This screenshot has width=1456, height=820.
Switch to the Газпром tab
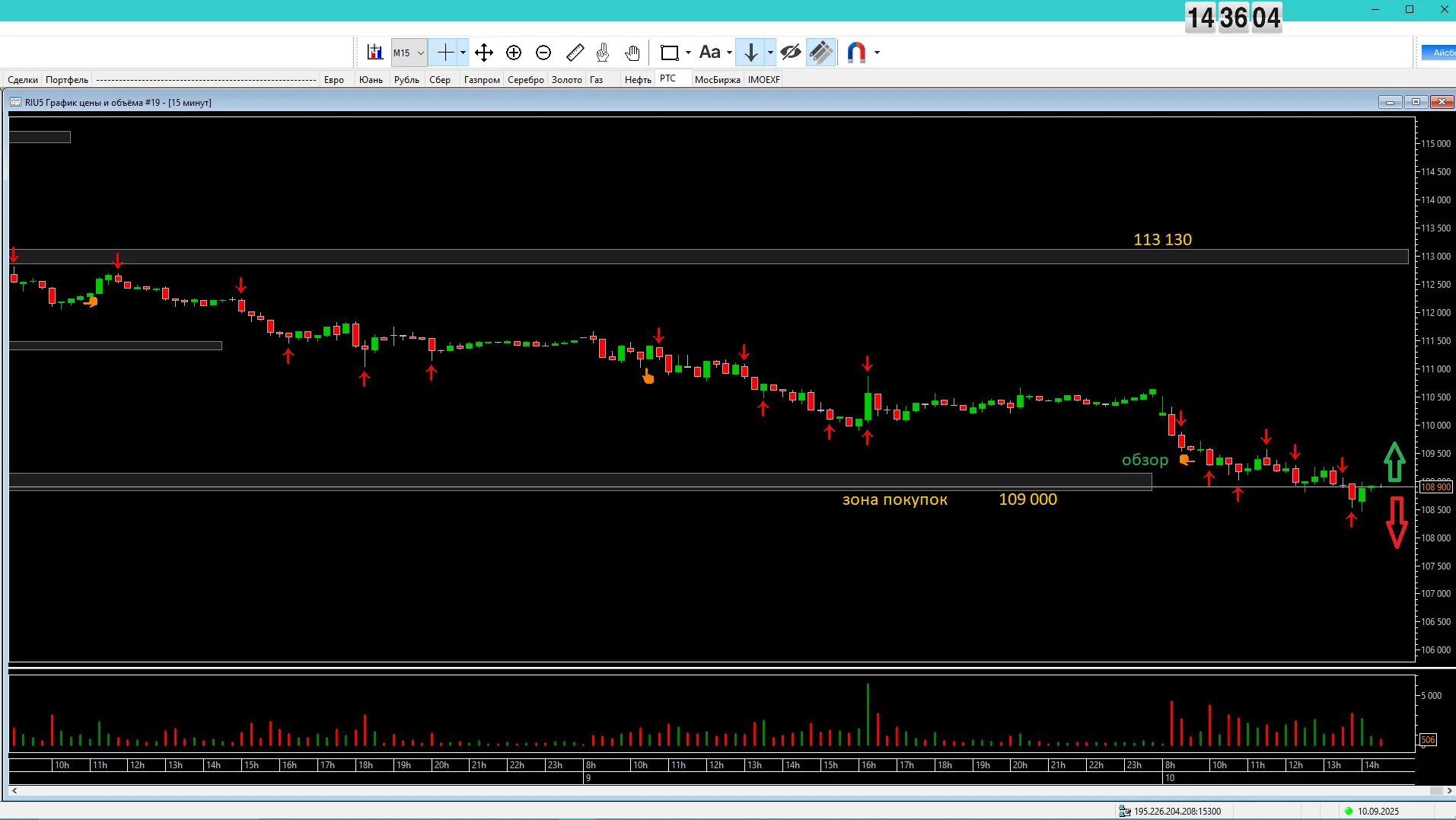[482, 79]
